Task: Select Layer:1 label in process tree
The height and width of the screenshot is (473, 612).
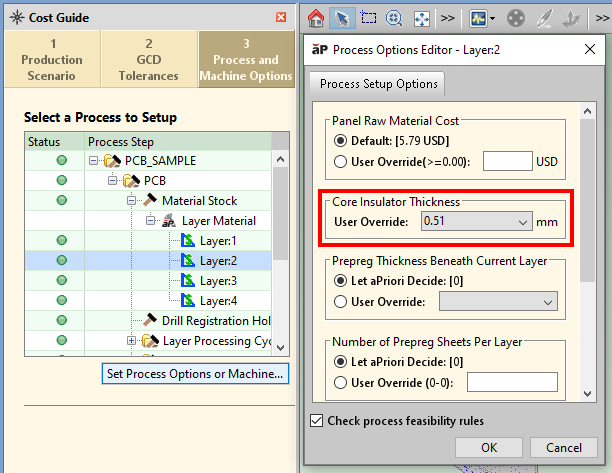Action: click(x=218, y=240)
